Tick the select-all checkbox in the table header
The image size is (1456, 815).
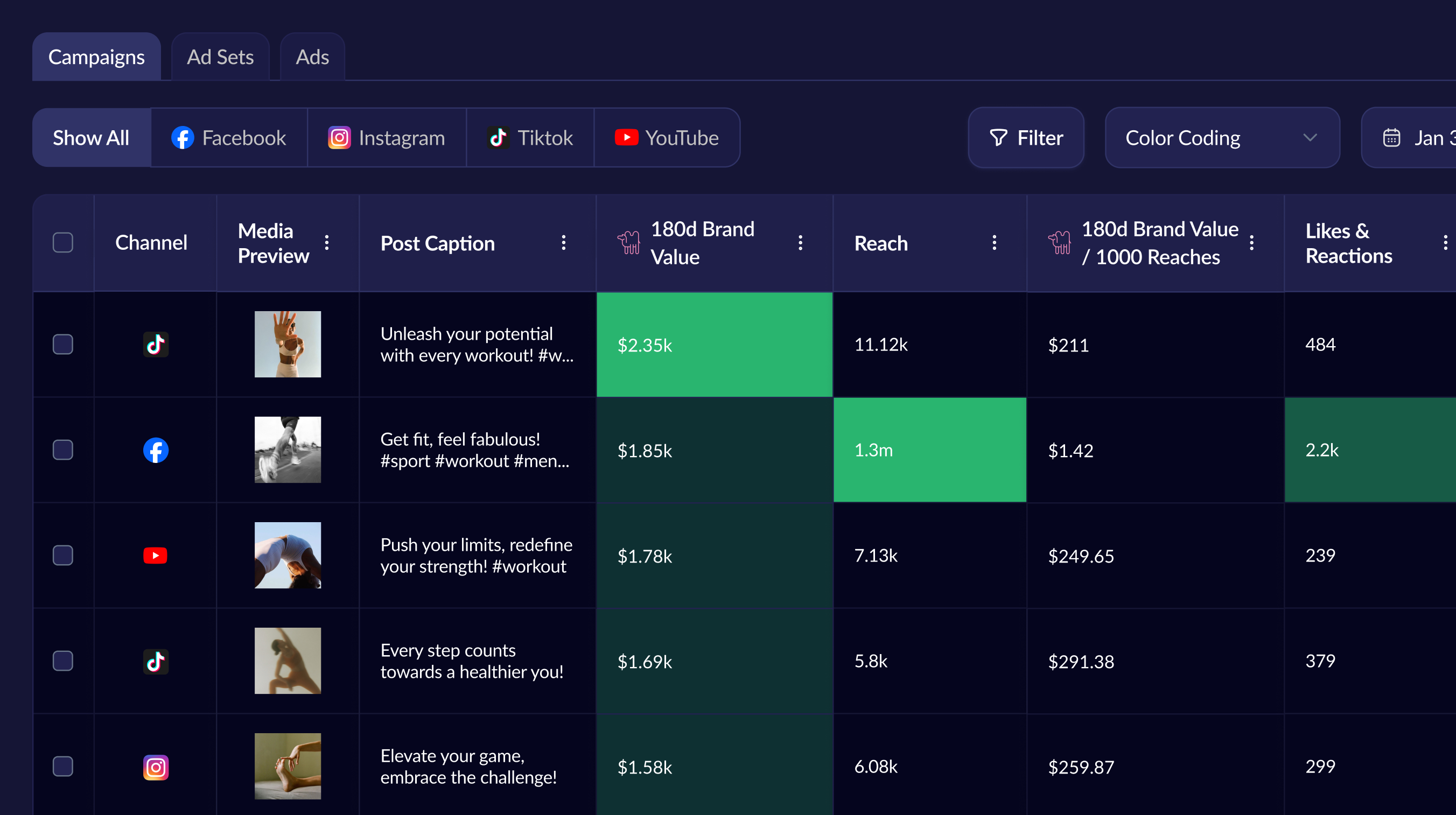coord(63,243)
